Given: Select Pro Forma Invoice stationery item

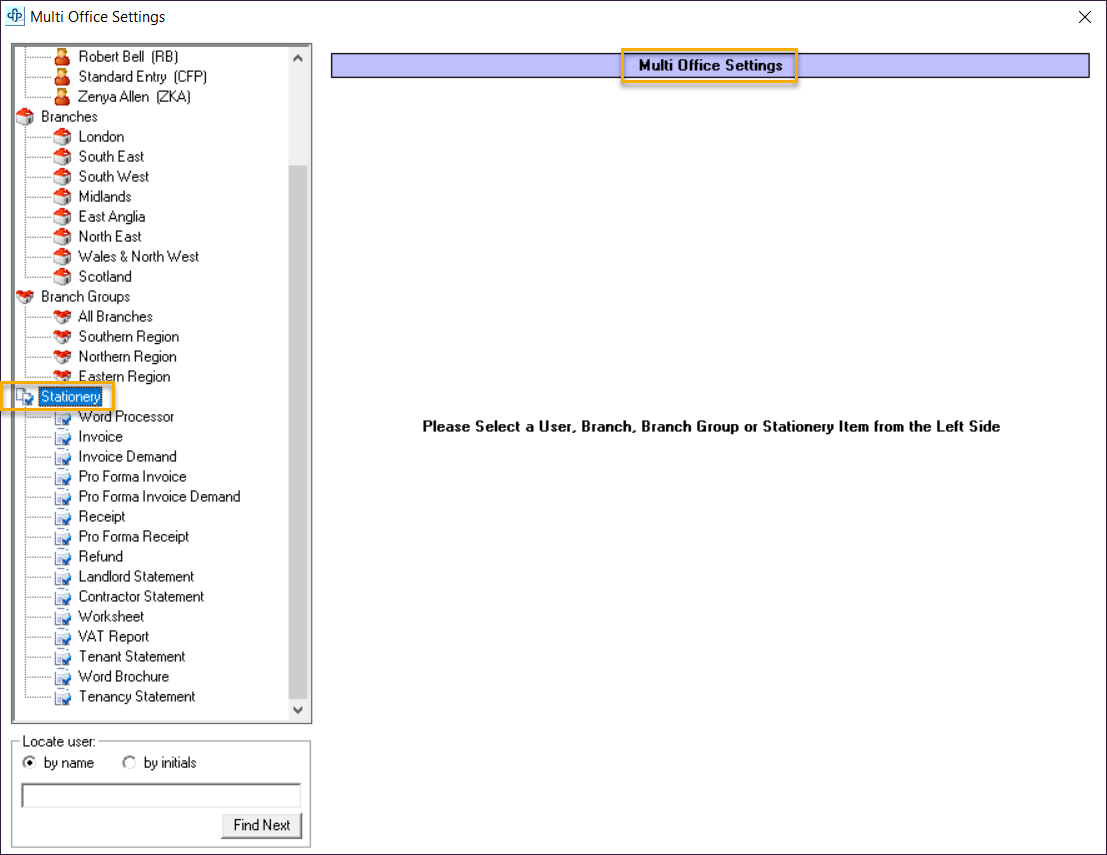Looking at the screenshot, I should tap(133, 477).
